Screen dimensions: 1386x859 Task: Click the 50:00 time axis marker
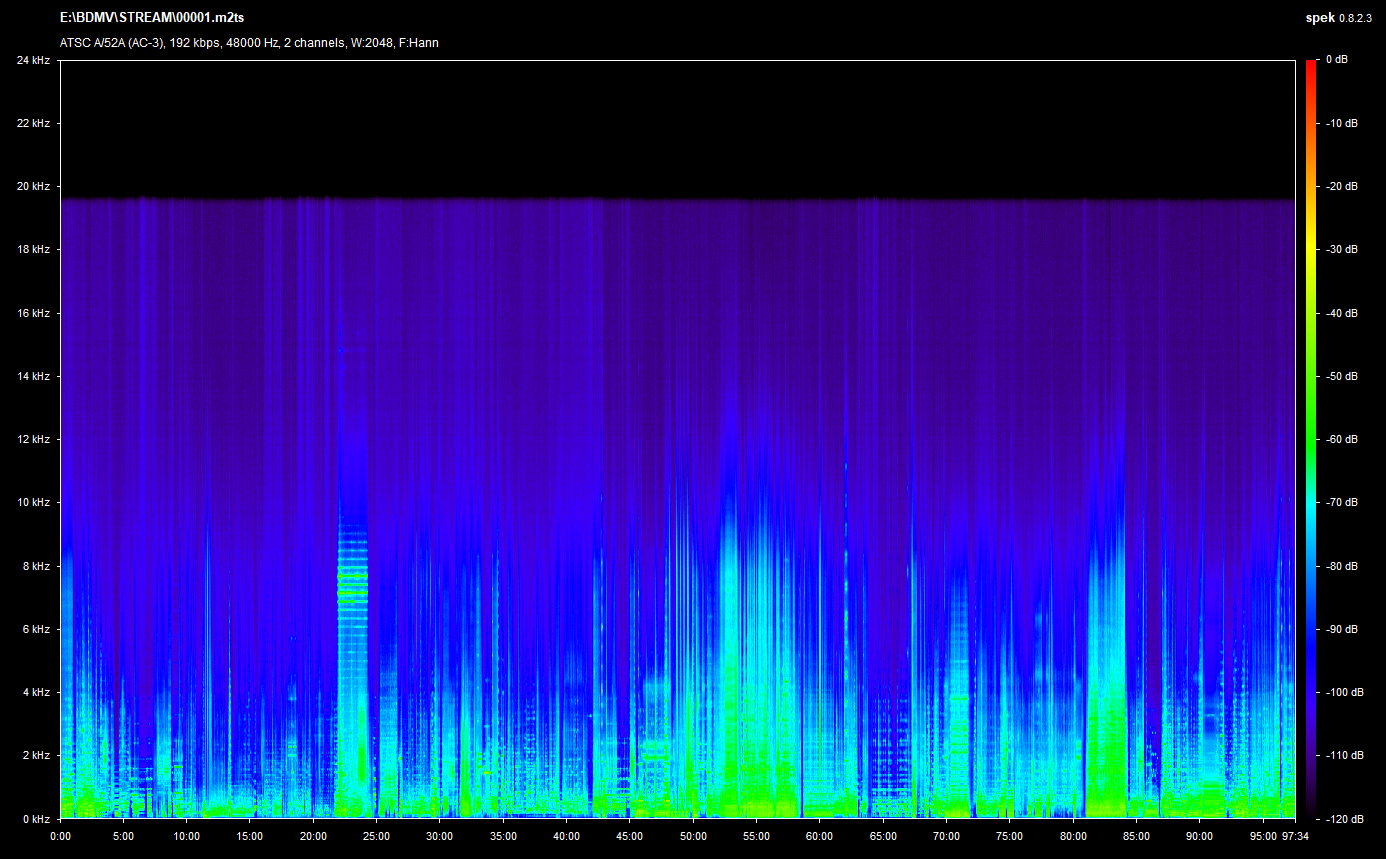coord(693,836)
